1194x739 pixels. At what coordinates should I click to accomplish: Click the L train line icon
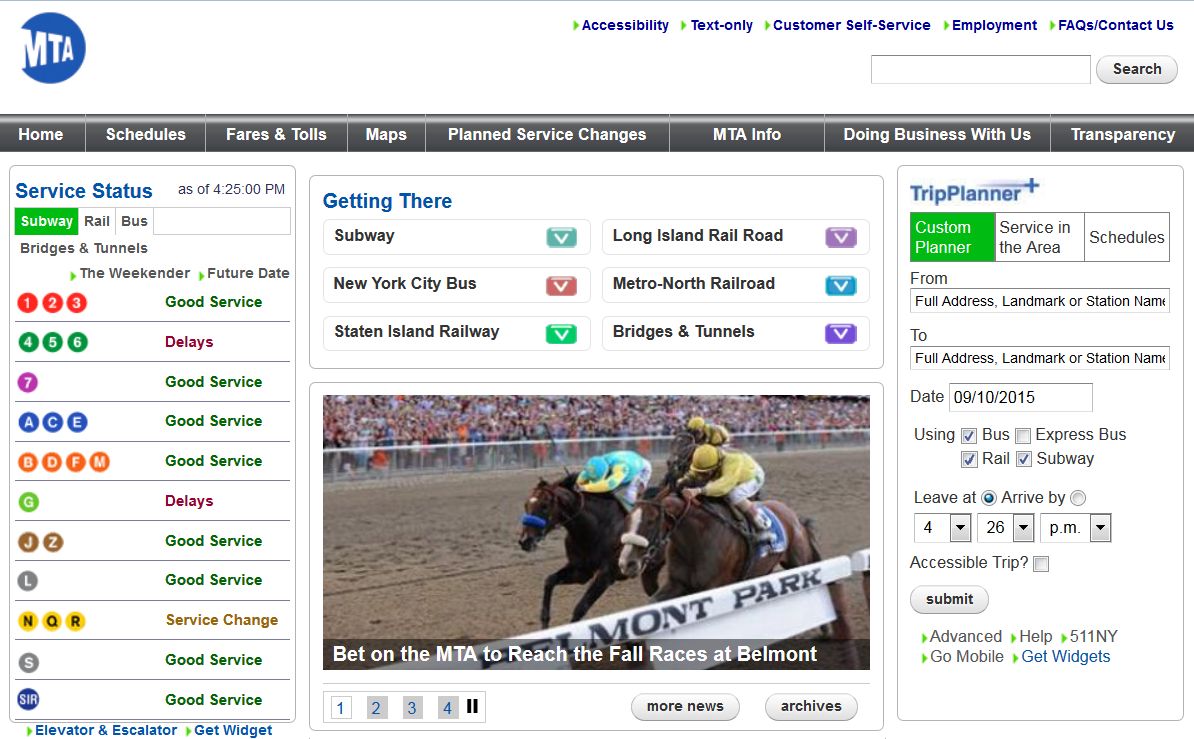[x=28, y=580]
